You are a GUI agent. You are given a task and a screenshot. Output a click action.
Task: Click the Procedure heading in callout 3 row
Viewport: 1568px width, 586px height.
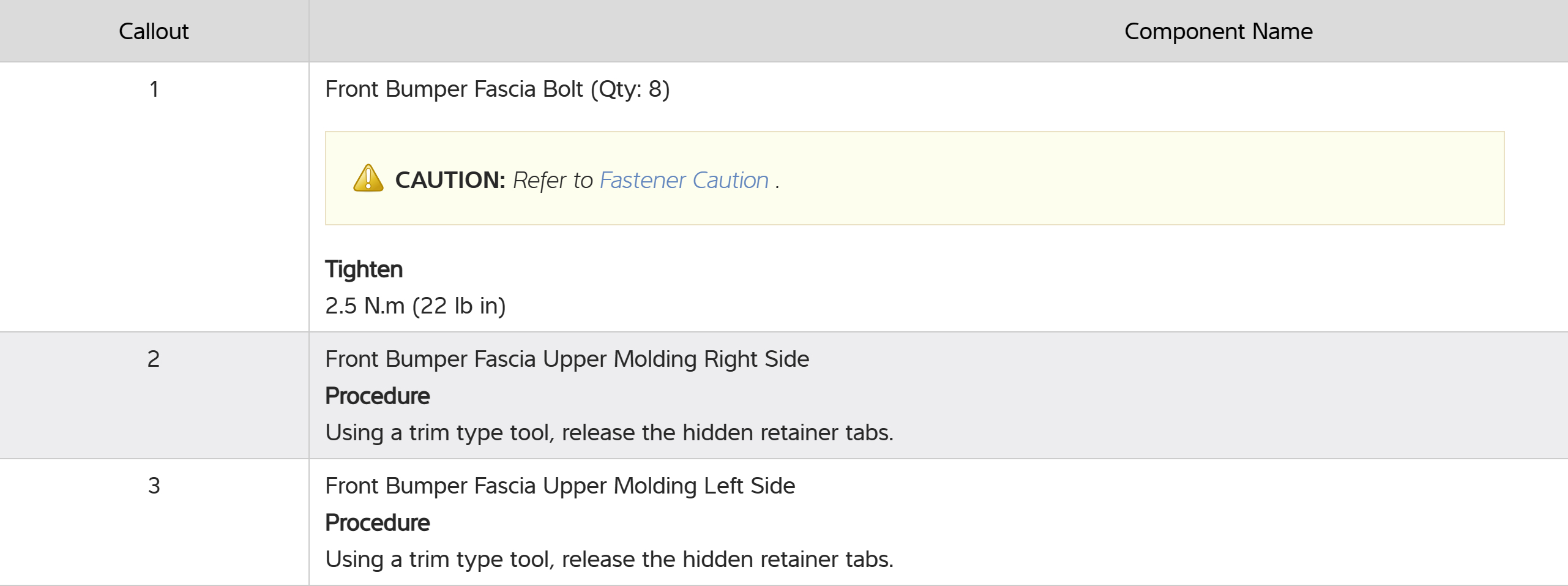(377, 523)
